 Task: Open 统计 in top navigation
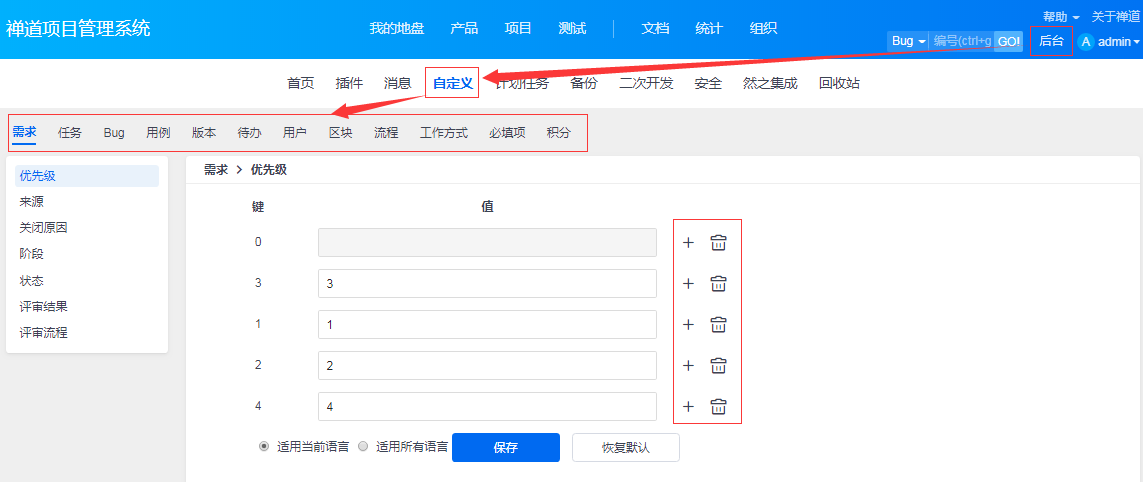click(709, 28)
